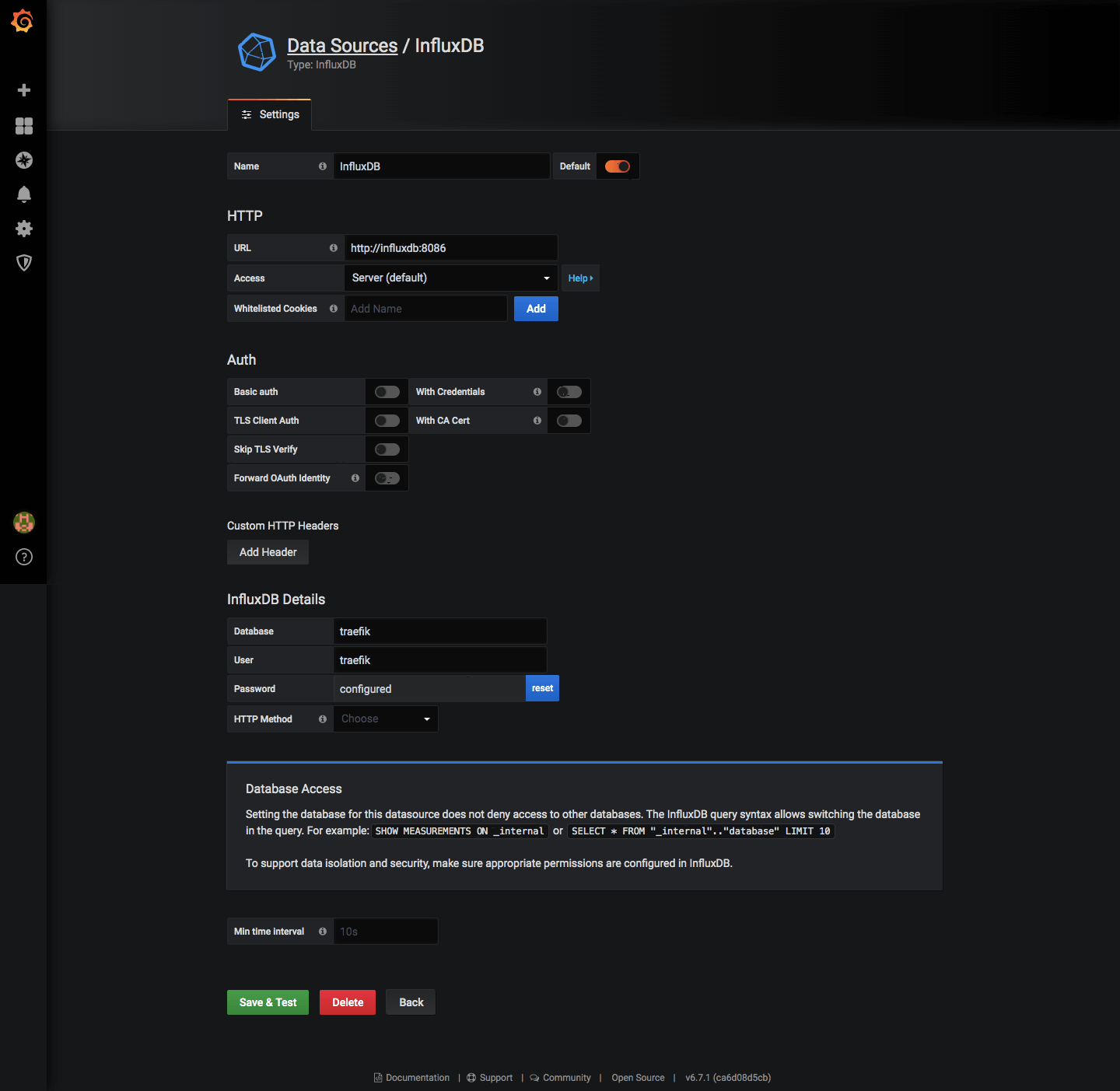Click the Back button
The height and width of the screenshot is (1091, 1120).
411,1002
